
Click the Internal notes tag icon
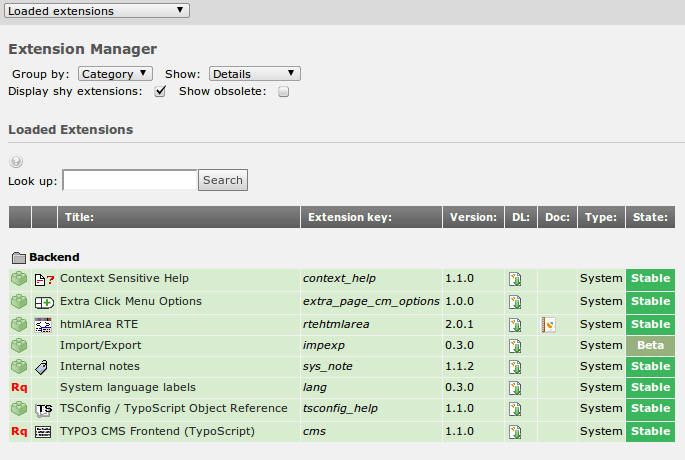[x=42, y=367]
